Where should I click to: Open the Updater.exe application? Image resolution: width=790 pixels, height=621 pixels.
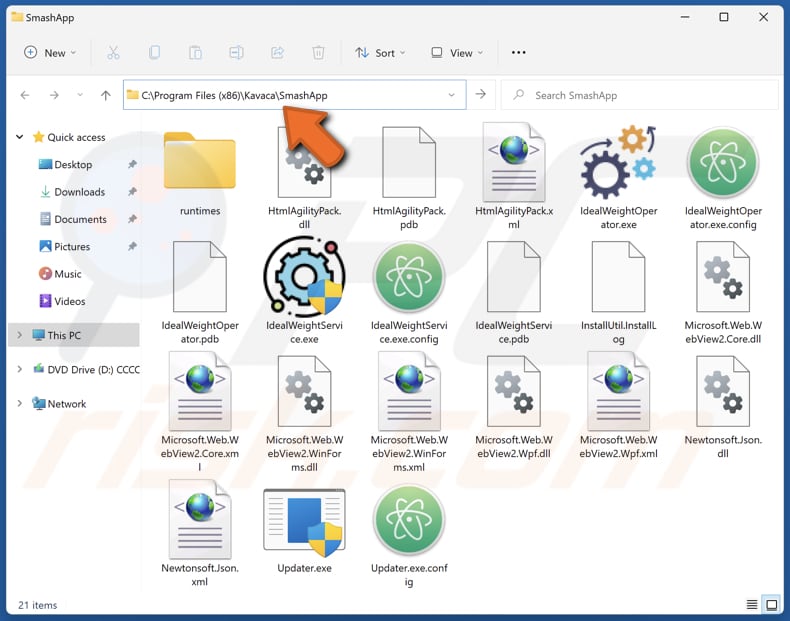[304, 521]
